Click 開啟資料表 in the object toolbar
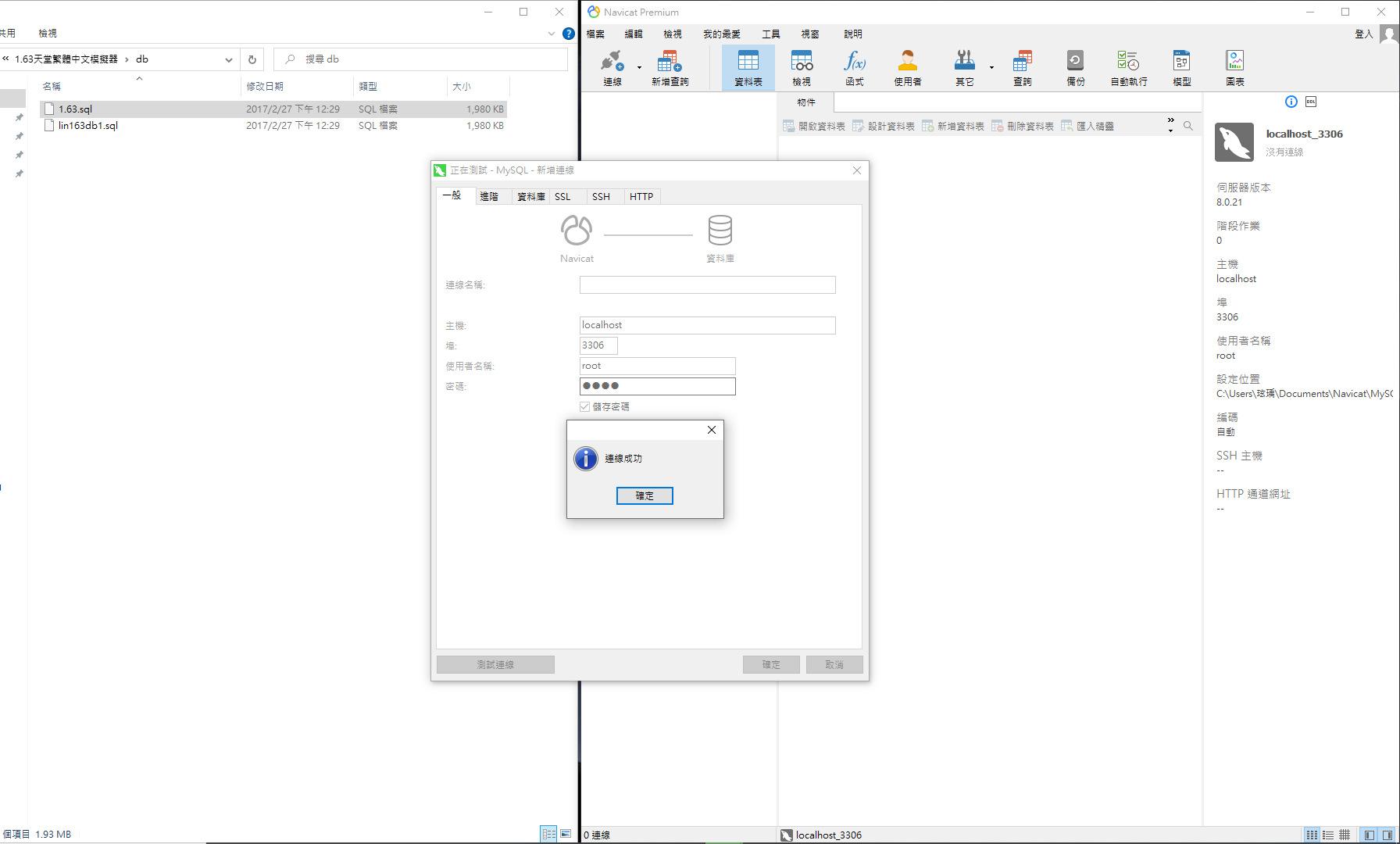The height and width of the screenshot is (844, 1400). pos(814,126)
